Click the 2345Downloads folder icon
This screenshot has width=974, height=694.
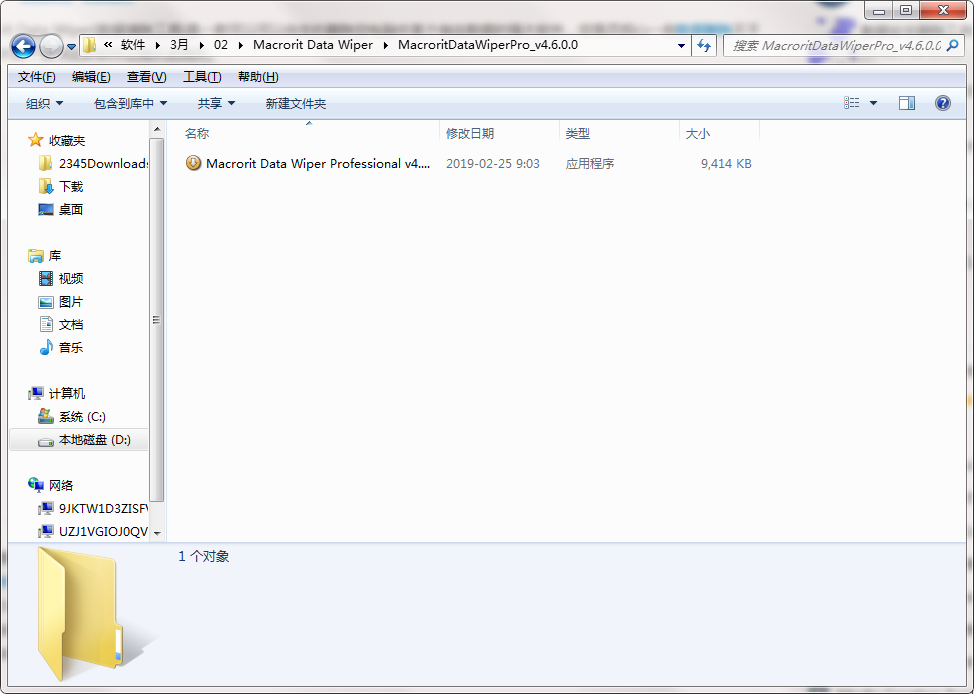click(45, 163)
